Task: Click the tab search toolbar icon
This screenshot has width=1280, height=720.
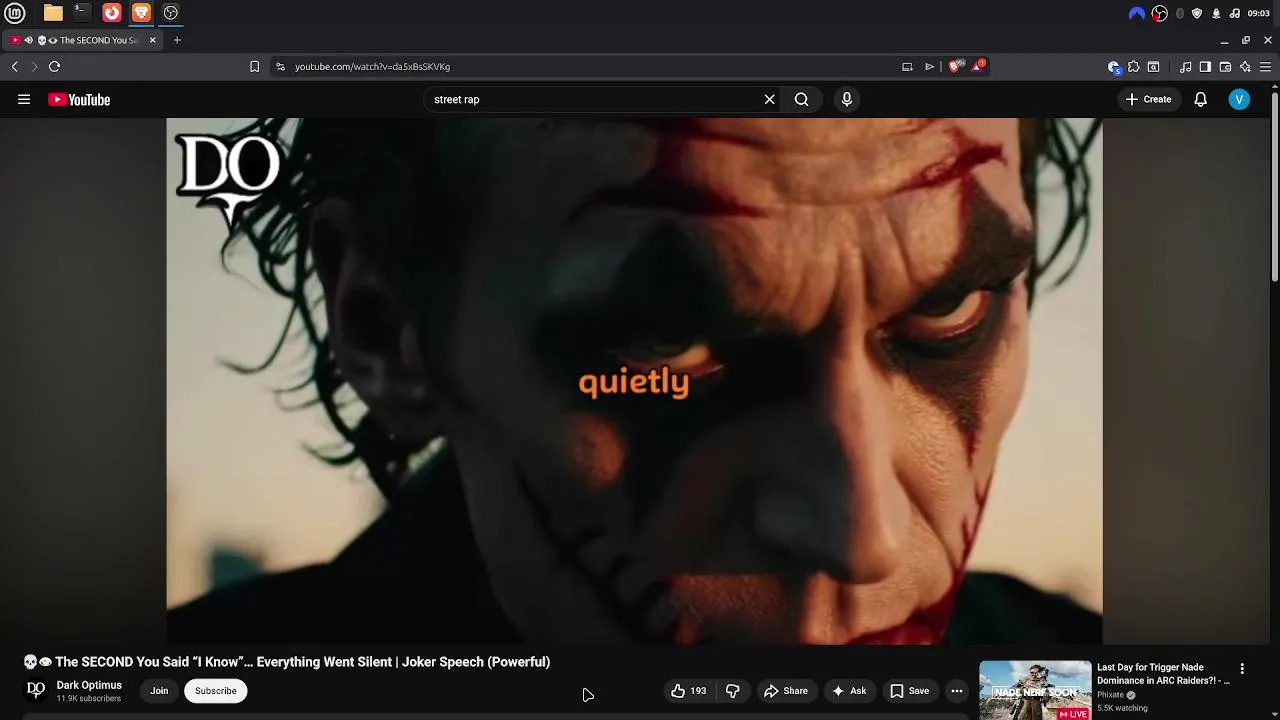Action: click(1153, 67)
